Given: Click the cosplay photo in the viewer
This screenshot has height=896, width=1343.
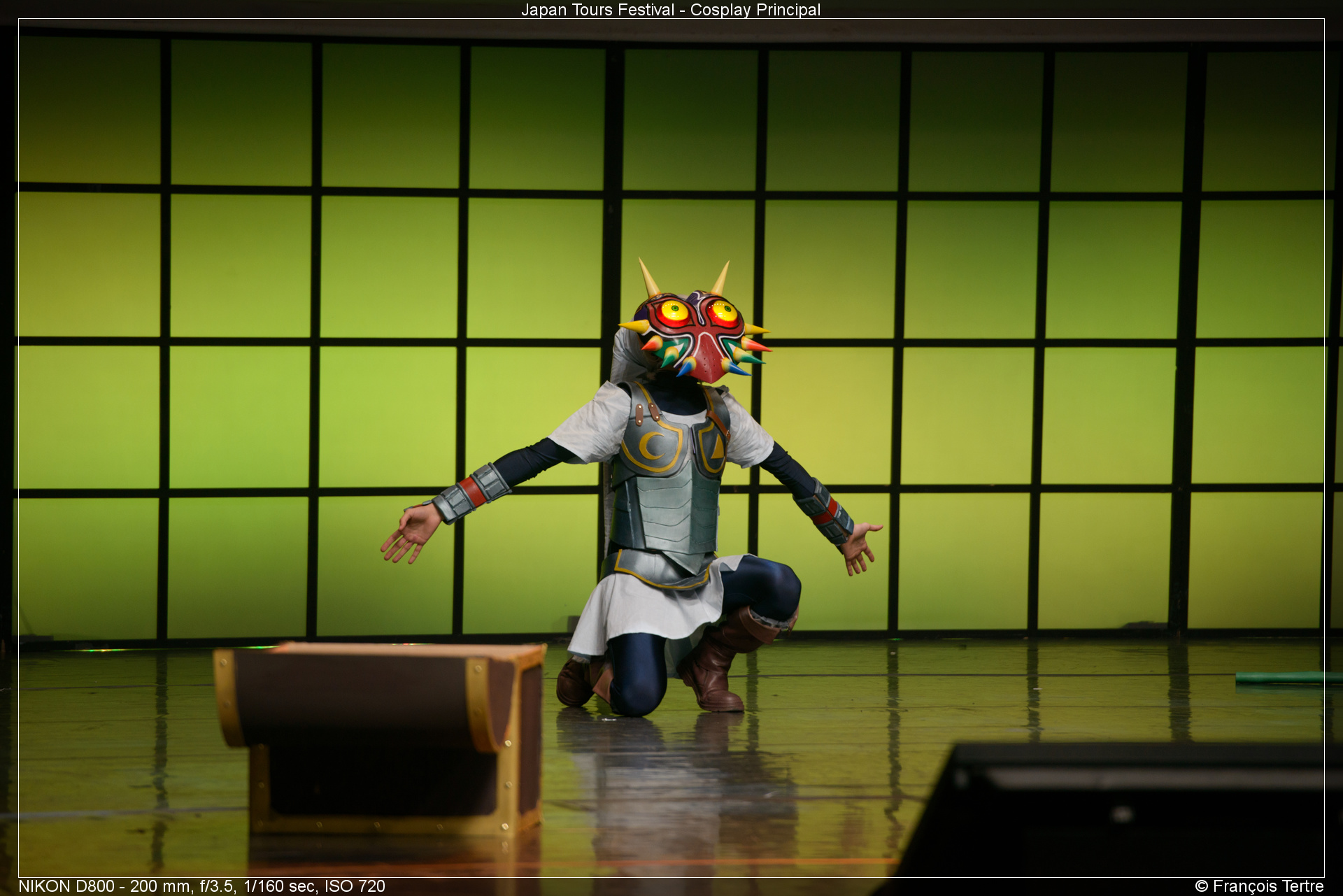Looking at the screenshot, I should tap(671, 448).
